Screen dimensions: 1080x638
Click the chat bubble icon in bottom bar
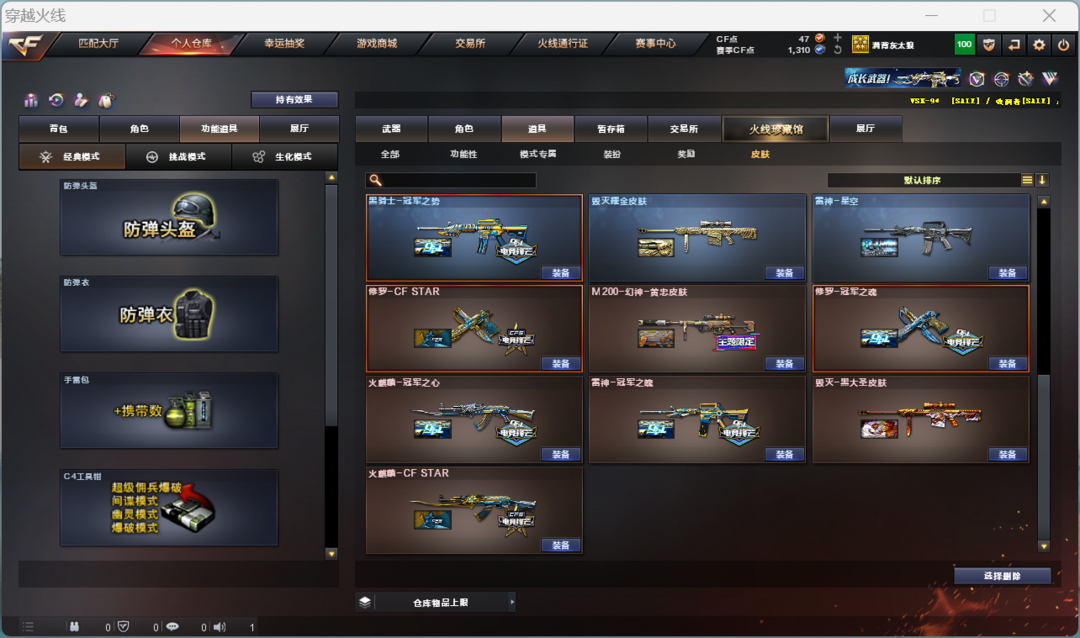point(172,627)
